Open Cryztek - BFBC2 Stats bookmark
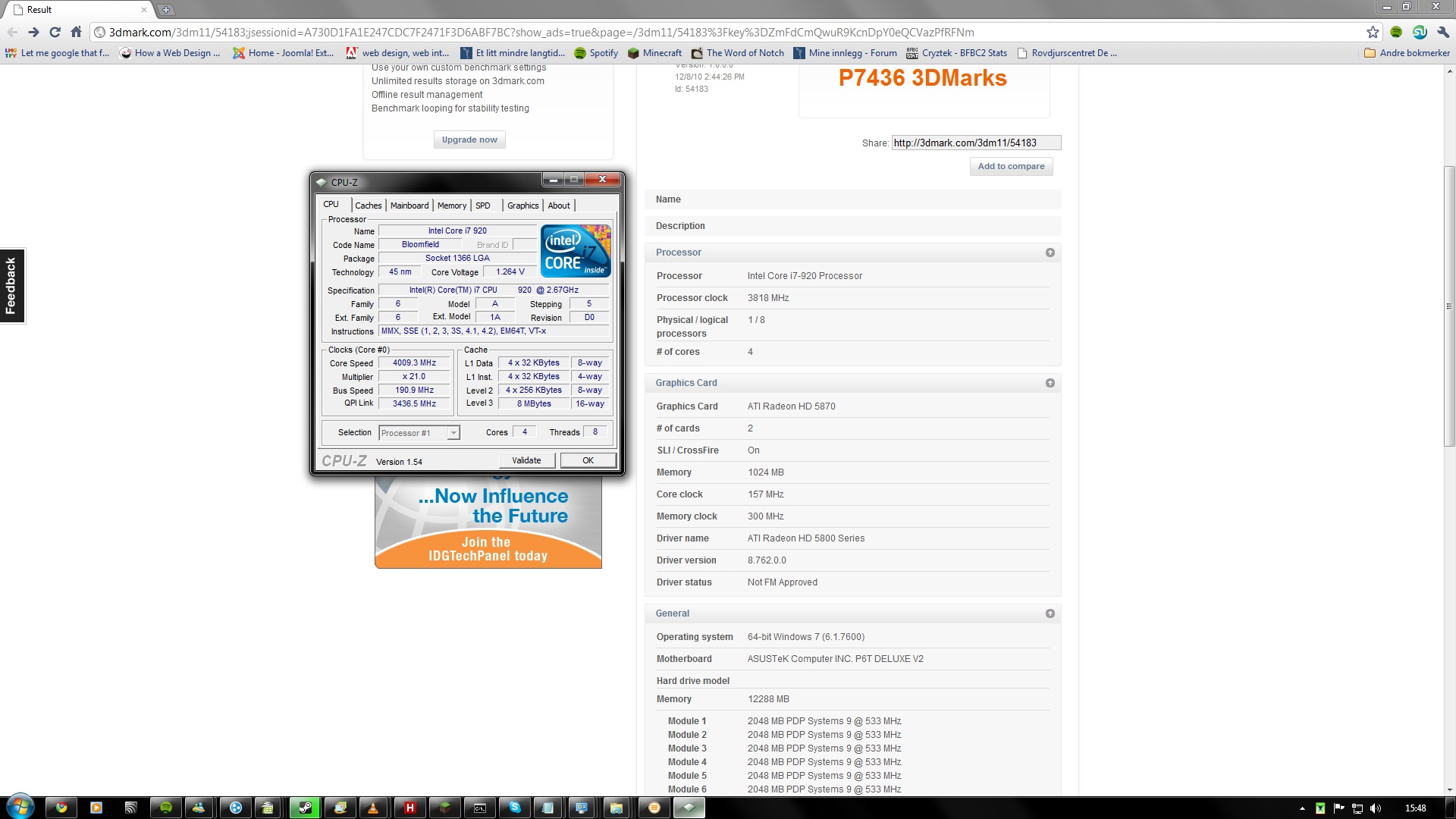 [x=956, y=53]
